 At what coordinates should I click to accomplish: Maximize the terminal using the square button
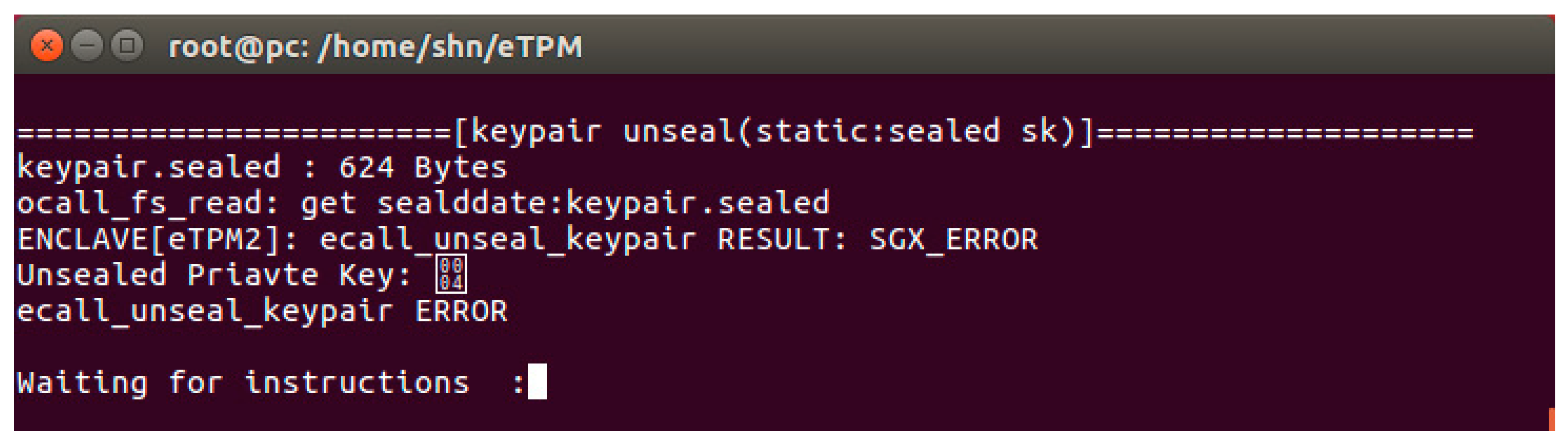point(127,46)
